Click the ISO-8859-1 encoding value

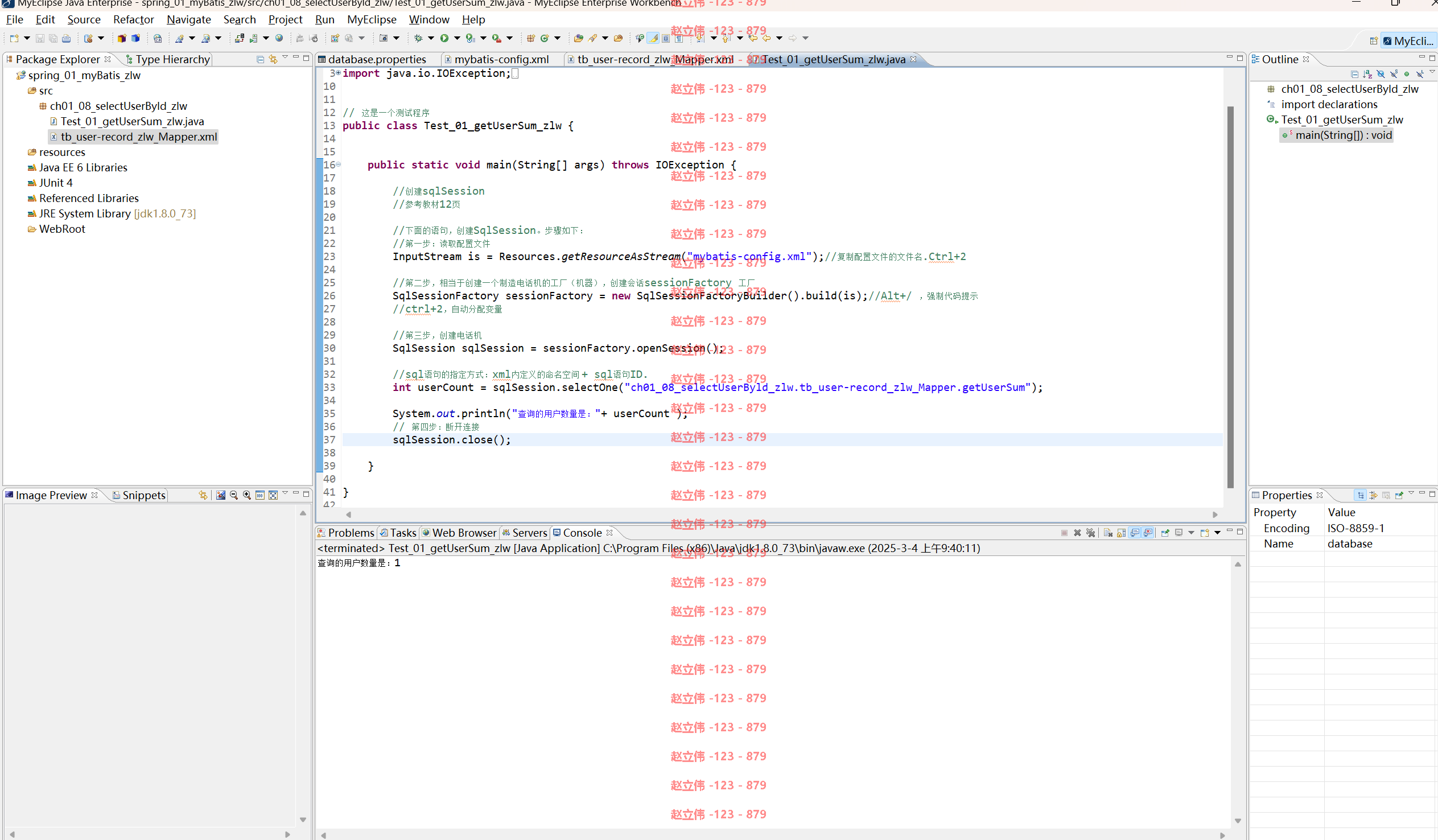[1355, 529]
